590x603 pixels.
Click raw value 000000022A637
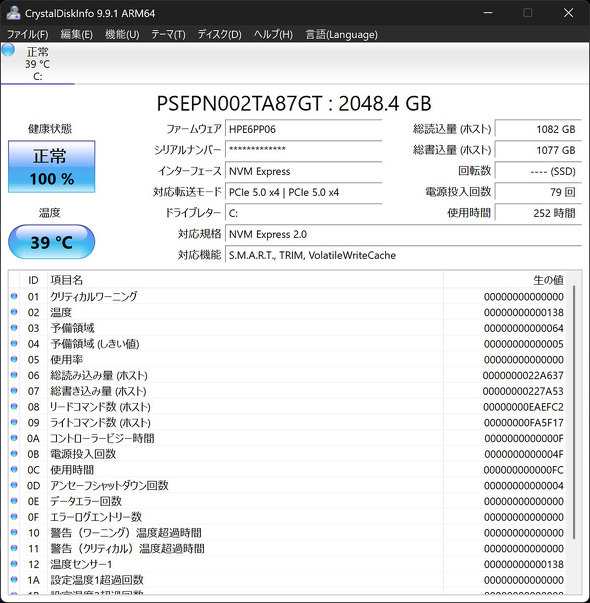523,375
